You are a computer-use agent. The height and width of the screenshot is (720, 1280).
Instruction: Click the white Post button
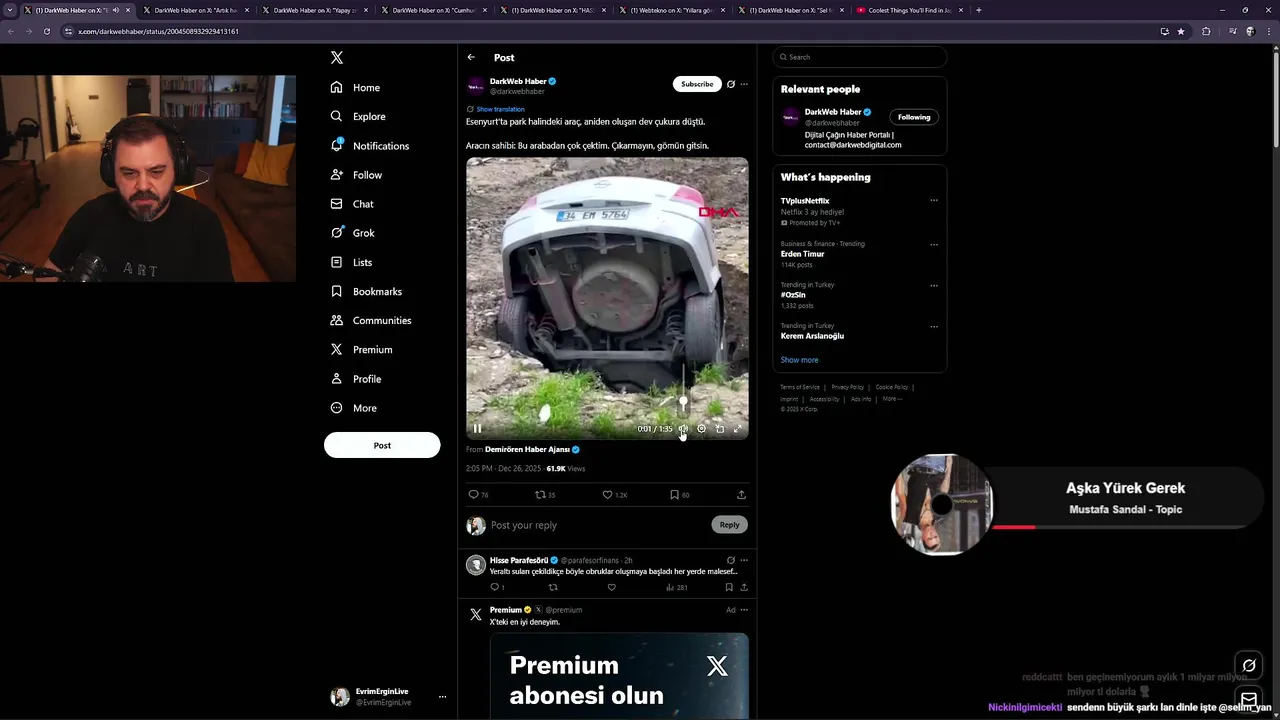tap(382, 445)
